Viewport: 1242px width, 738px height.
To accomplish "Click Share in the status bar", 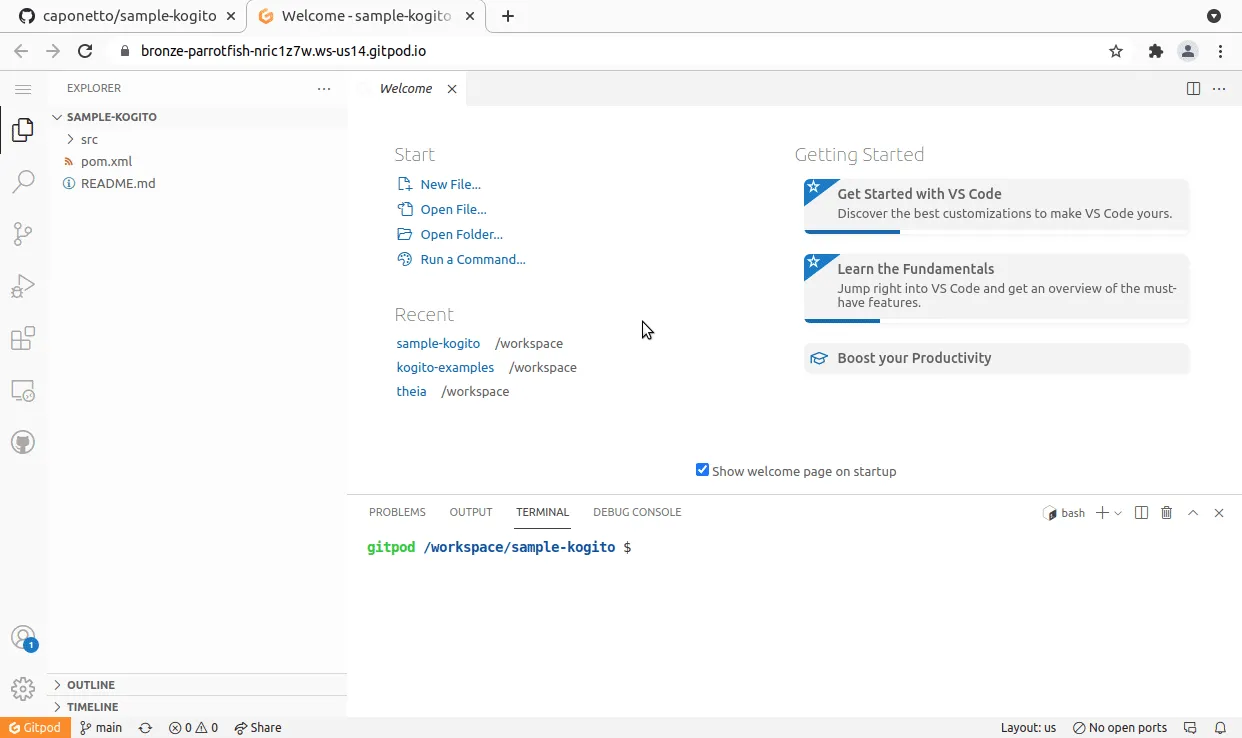I will 258,728.
